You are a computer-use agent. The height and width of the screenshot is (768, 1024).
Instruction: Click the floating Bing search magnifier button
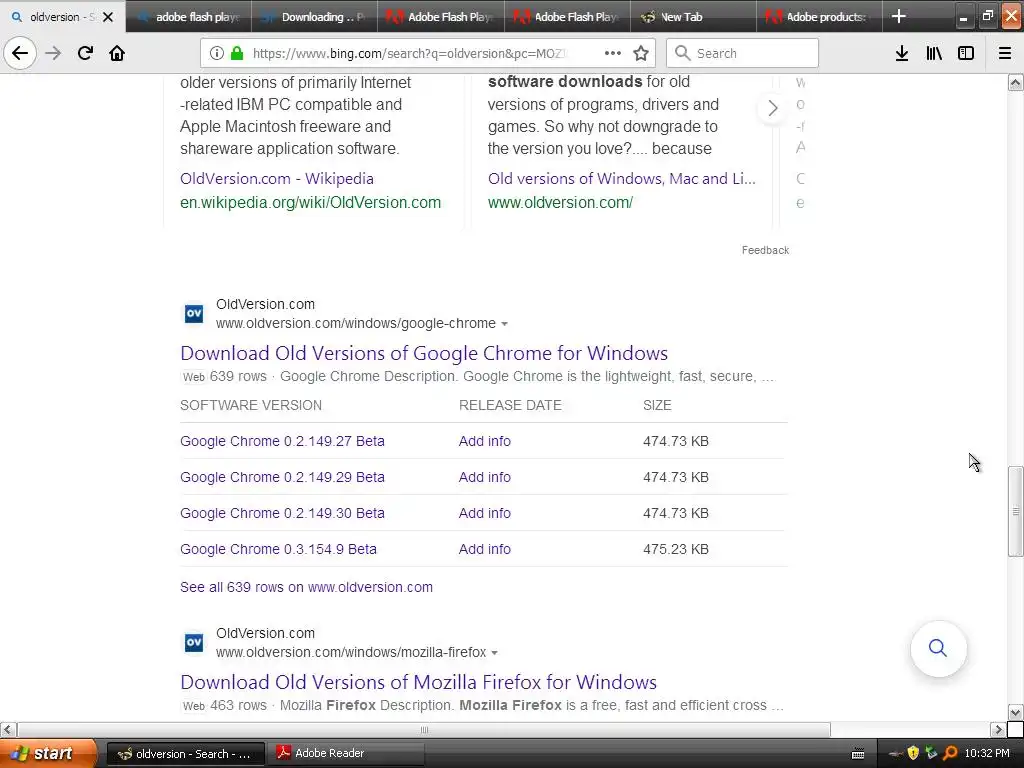coord(938,648)
